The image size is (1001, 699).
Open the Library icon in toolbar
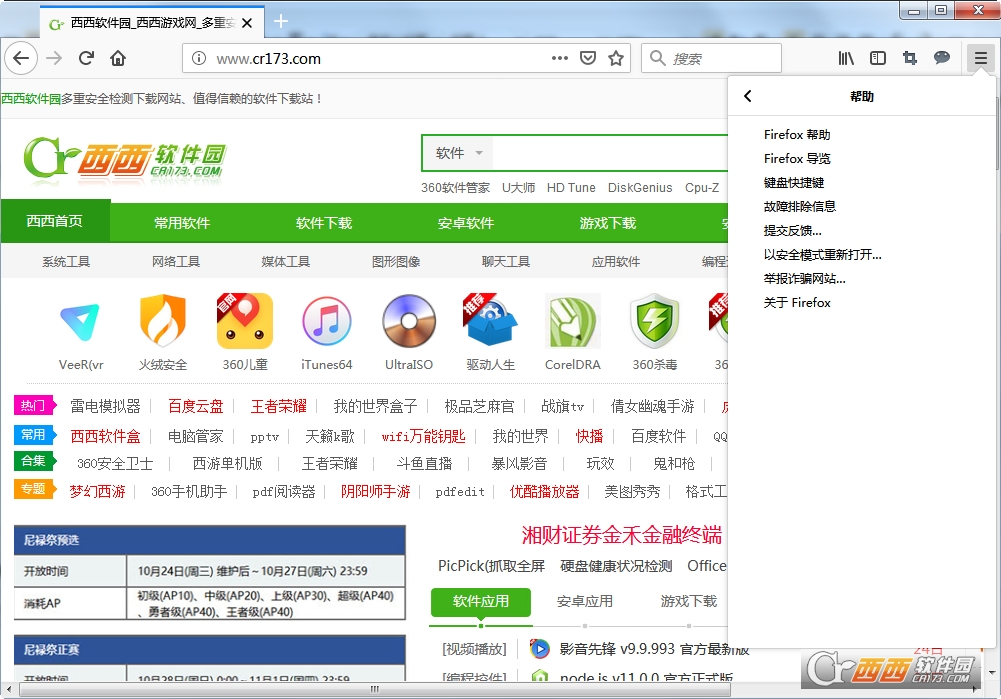click(846, 59)
